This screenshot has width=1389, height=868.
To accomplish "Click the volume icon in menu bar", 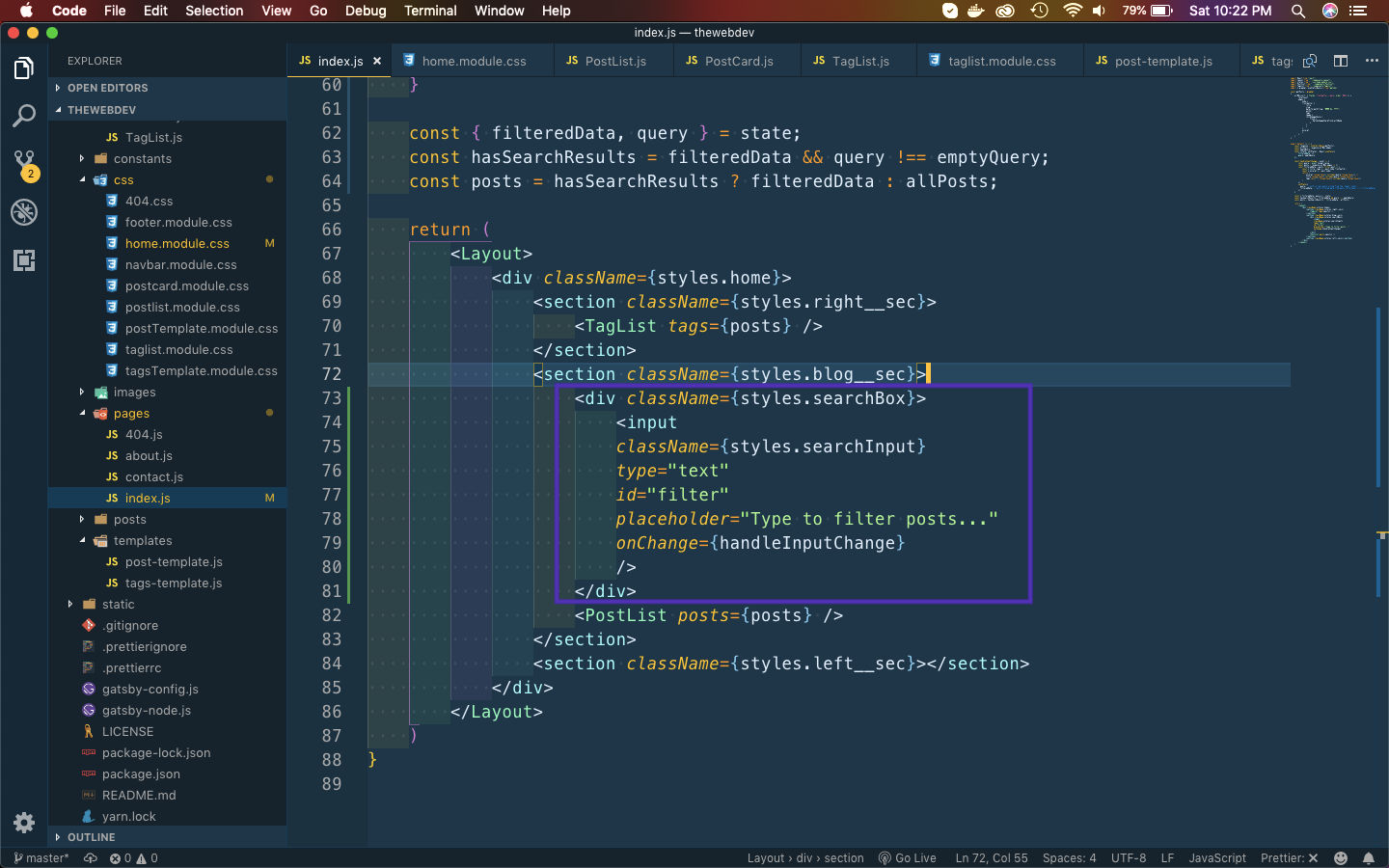I will [1100, 11].
